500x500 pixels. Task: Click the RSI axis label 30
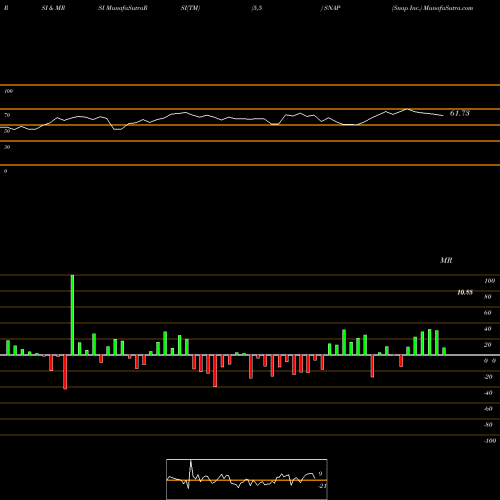click(x=7, y=147)
